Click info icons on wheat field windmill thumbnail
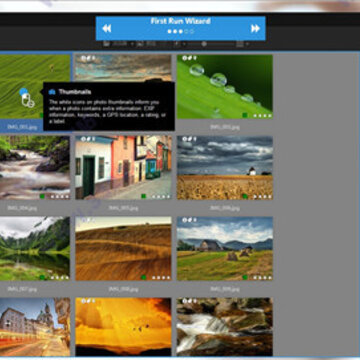Image resolution: width=360 pixels, height=360 pixels. (x=189, y=139)
